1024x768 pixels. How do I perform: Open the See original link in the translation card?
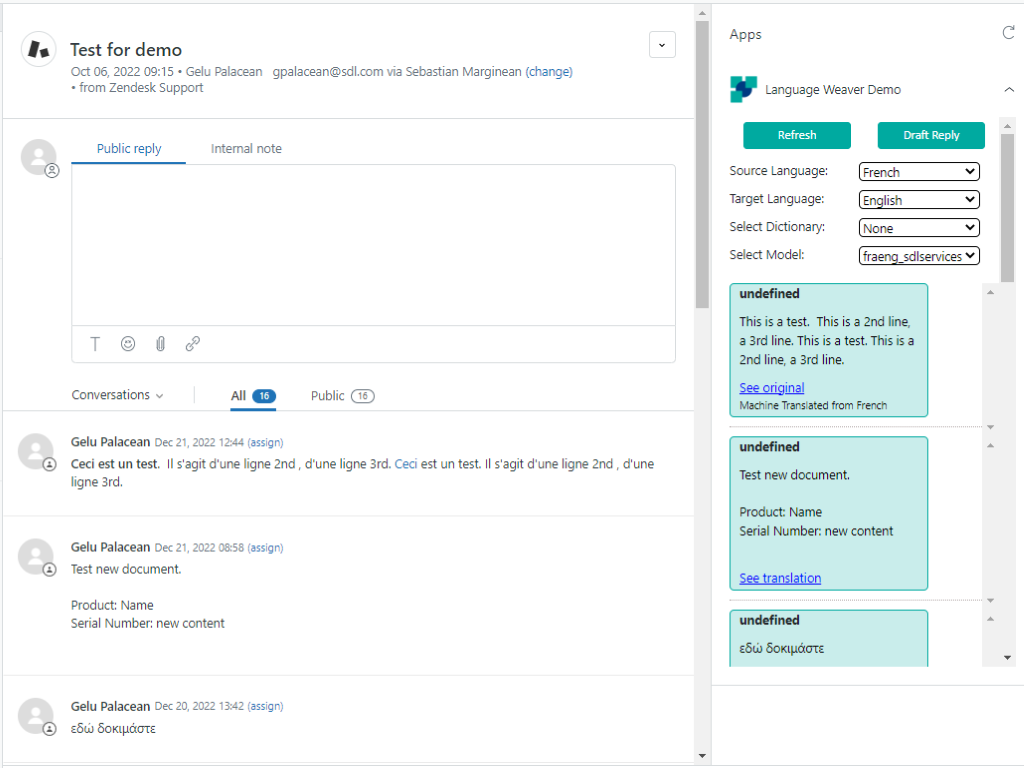pos(771,388)
